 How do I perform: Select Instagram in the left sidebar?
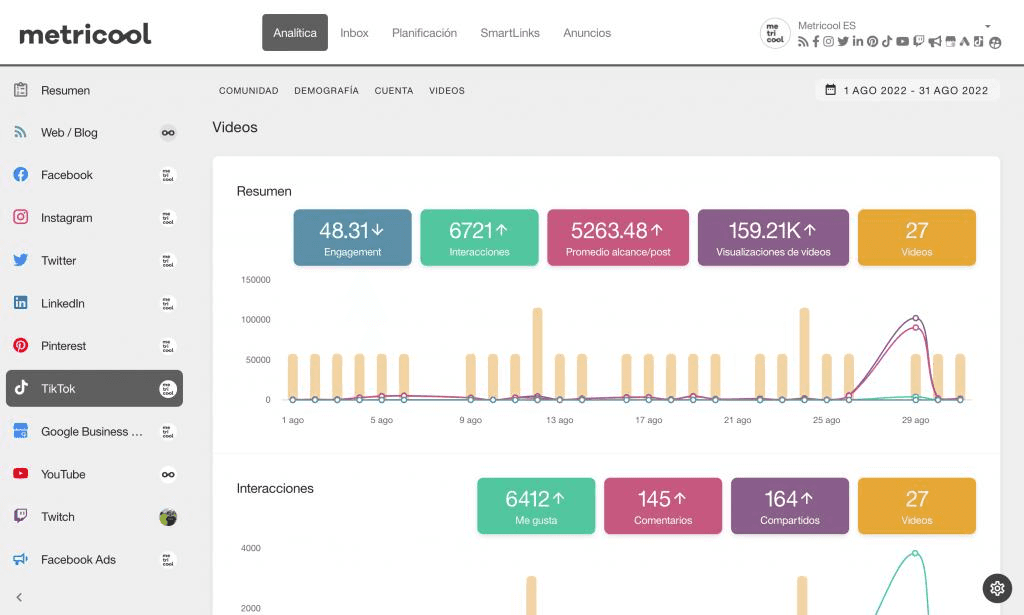[x=94, y=217]
